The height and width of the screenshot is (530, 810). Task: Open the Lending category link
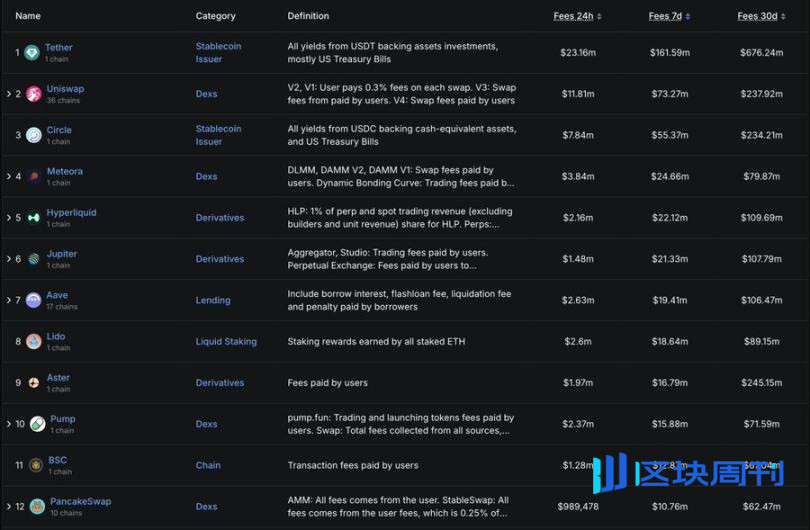click(213, 300)
